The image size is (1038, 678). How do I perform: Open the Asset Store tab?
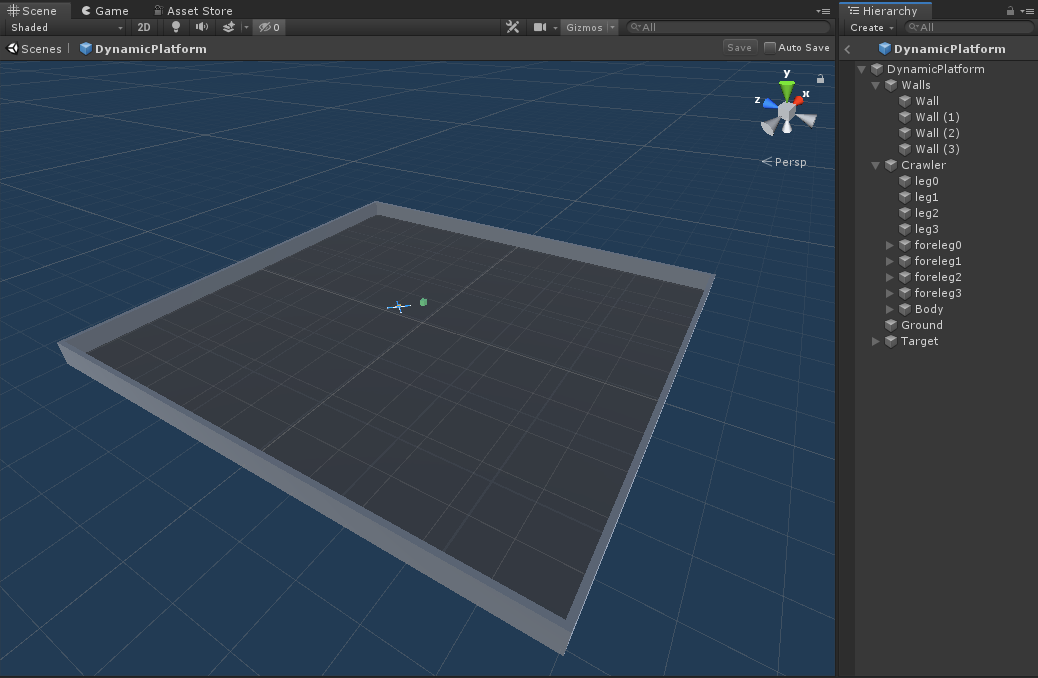pyautogui.click(x=193, y=11)
